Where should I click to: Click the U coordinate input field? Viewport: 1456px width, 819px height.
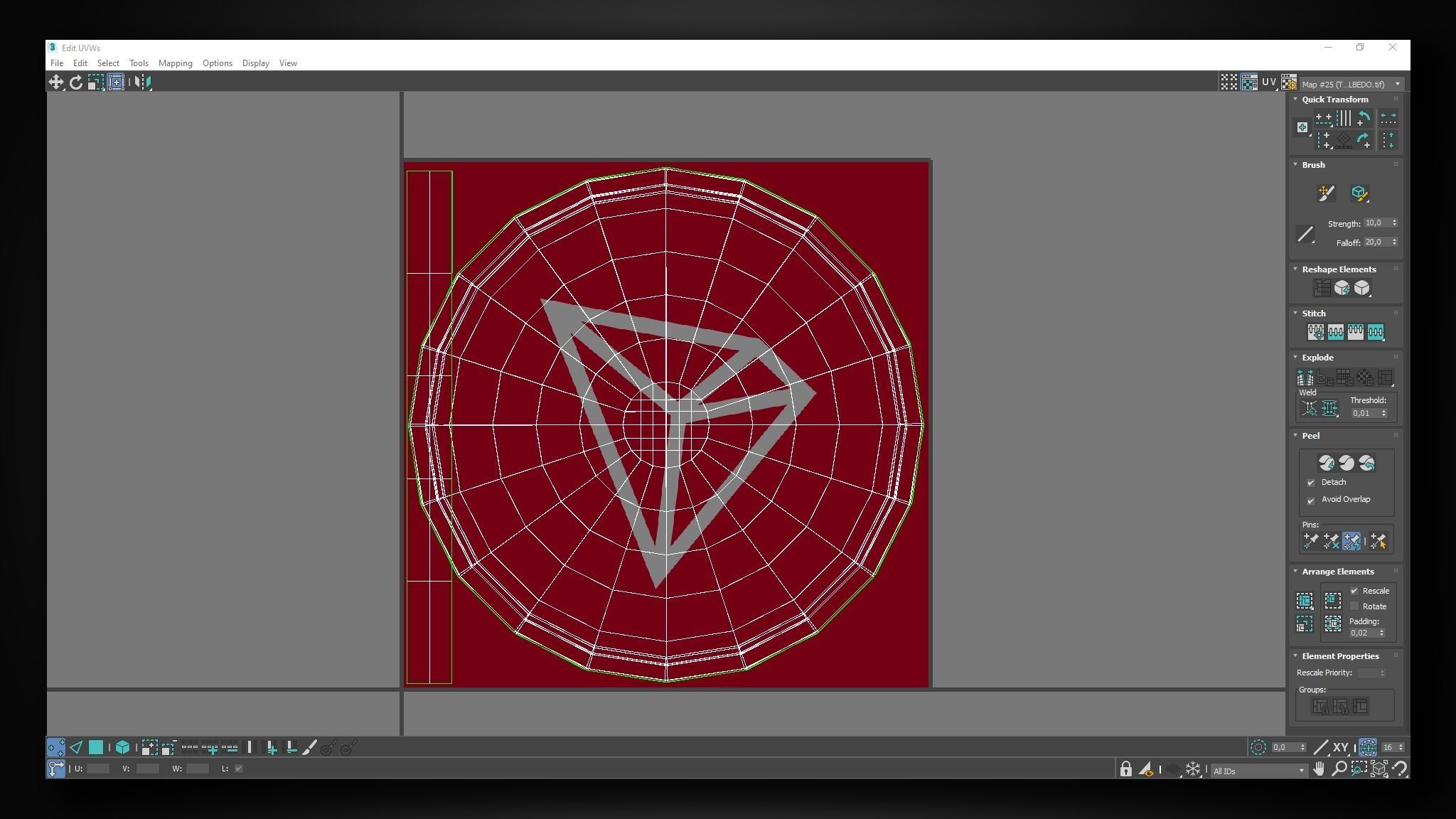97,769
